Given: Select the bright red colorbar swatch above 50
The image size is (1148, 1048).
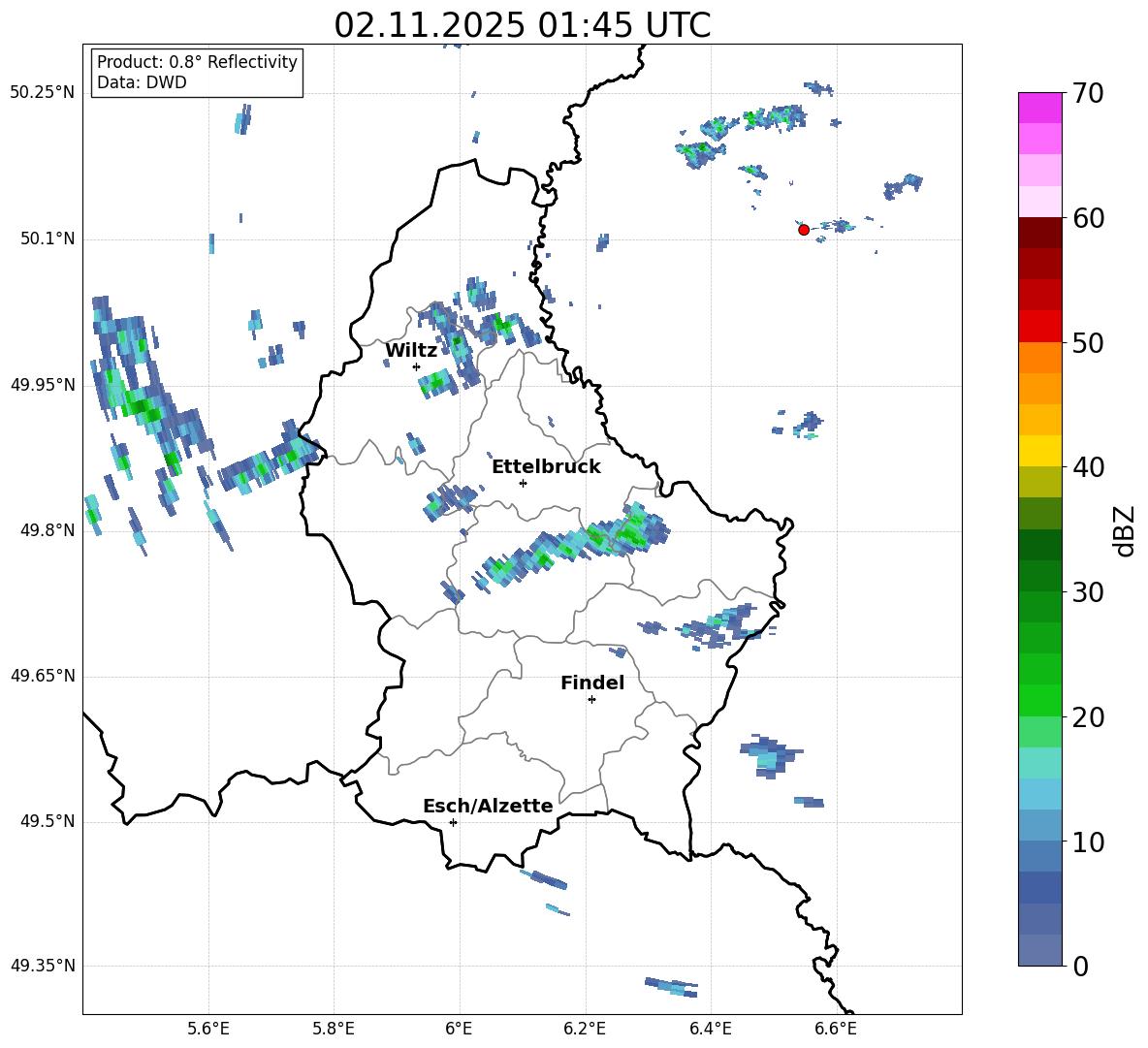Looking at the screenshot, I should click(1040, 326).
